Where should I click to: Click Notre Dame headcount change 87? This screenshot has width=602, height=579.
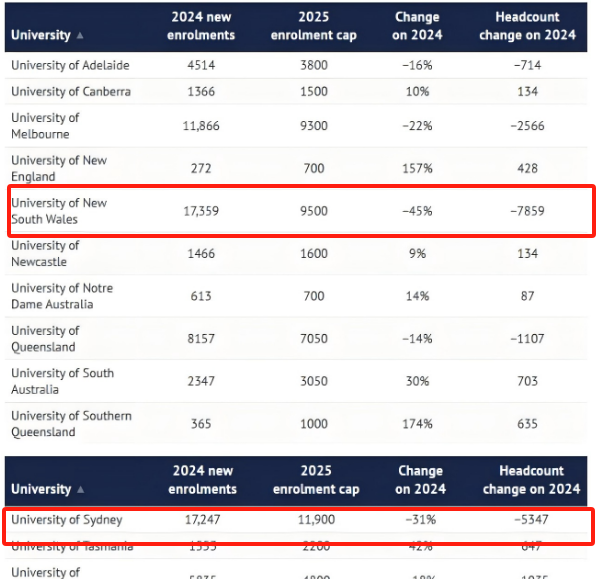click(528, 296)
